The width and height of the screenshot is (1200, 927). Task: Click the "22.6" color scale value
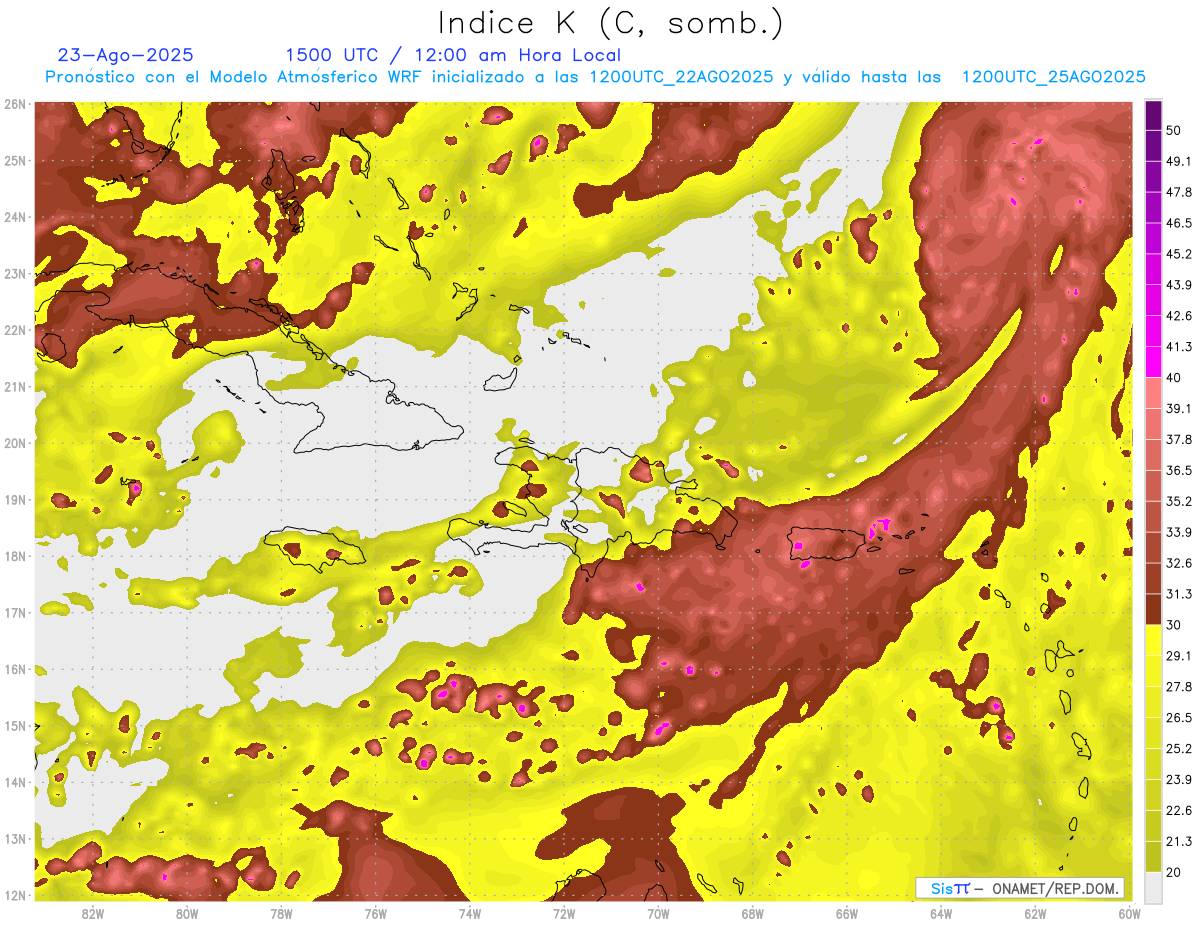[1179, 811]
